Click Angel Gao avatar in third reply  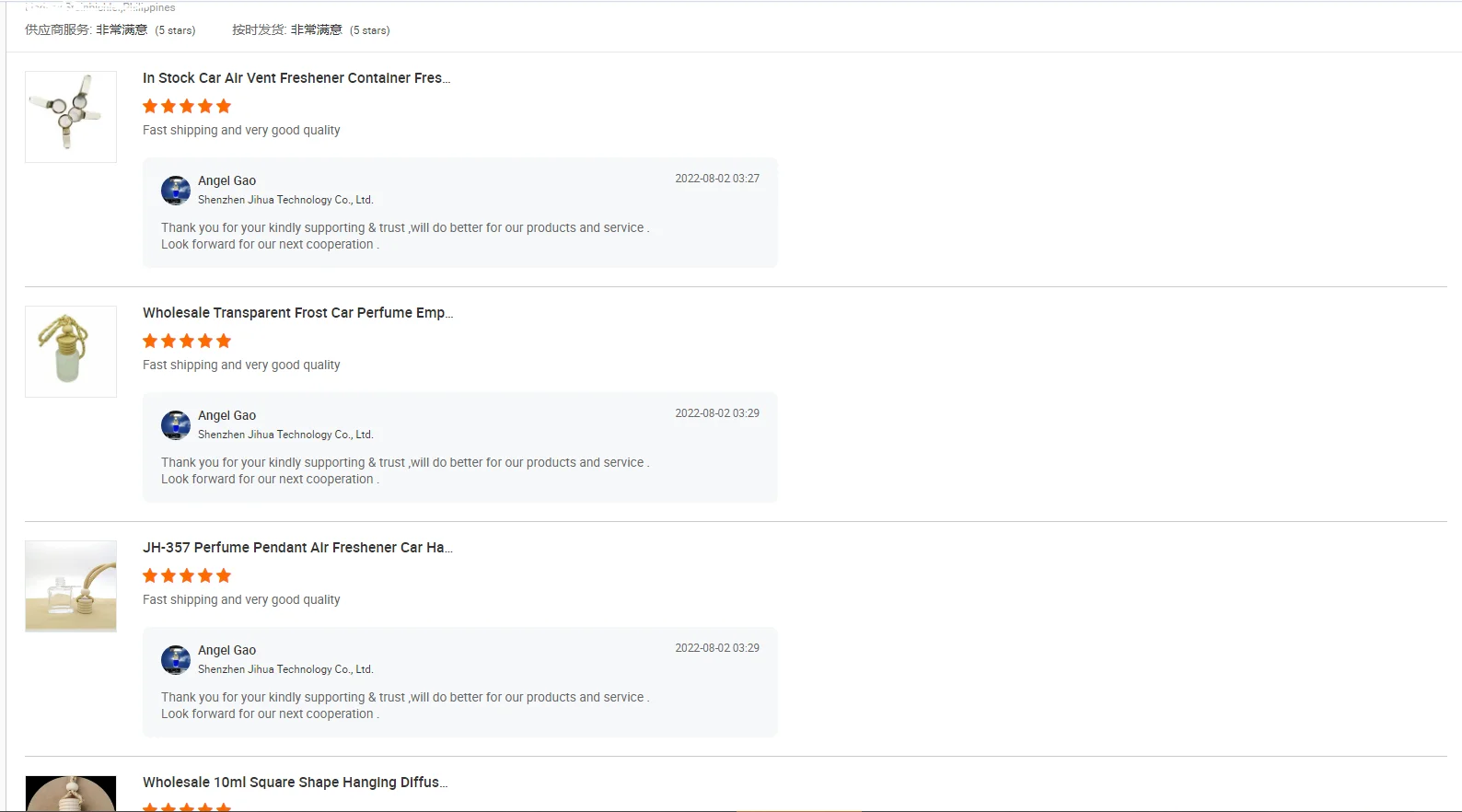pyautogui.click(x=176, y=660)
